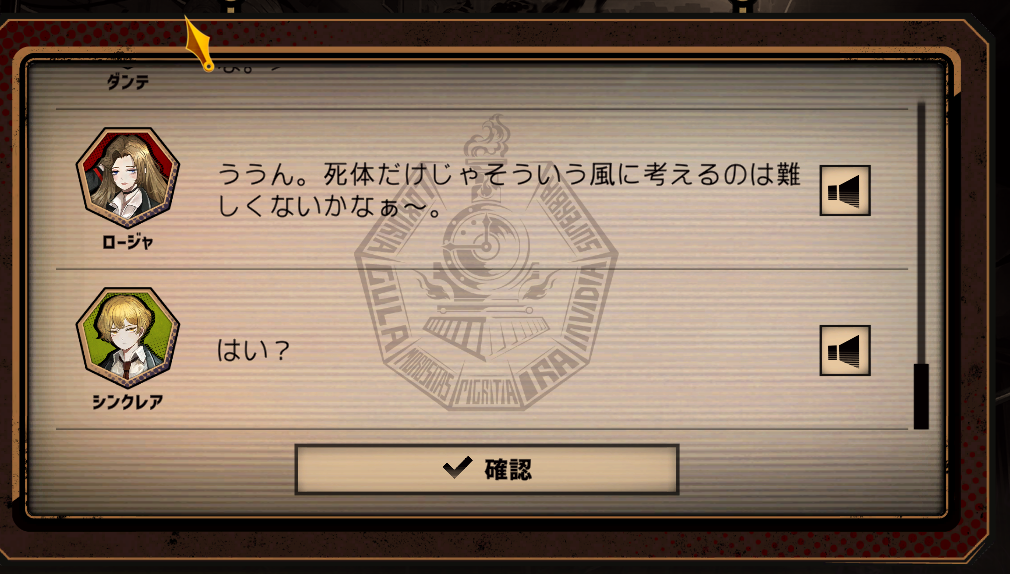Click the flame torch atop the emblem
Viewport: 1010px width, 574px height.
[x=488, y=139]
